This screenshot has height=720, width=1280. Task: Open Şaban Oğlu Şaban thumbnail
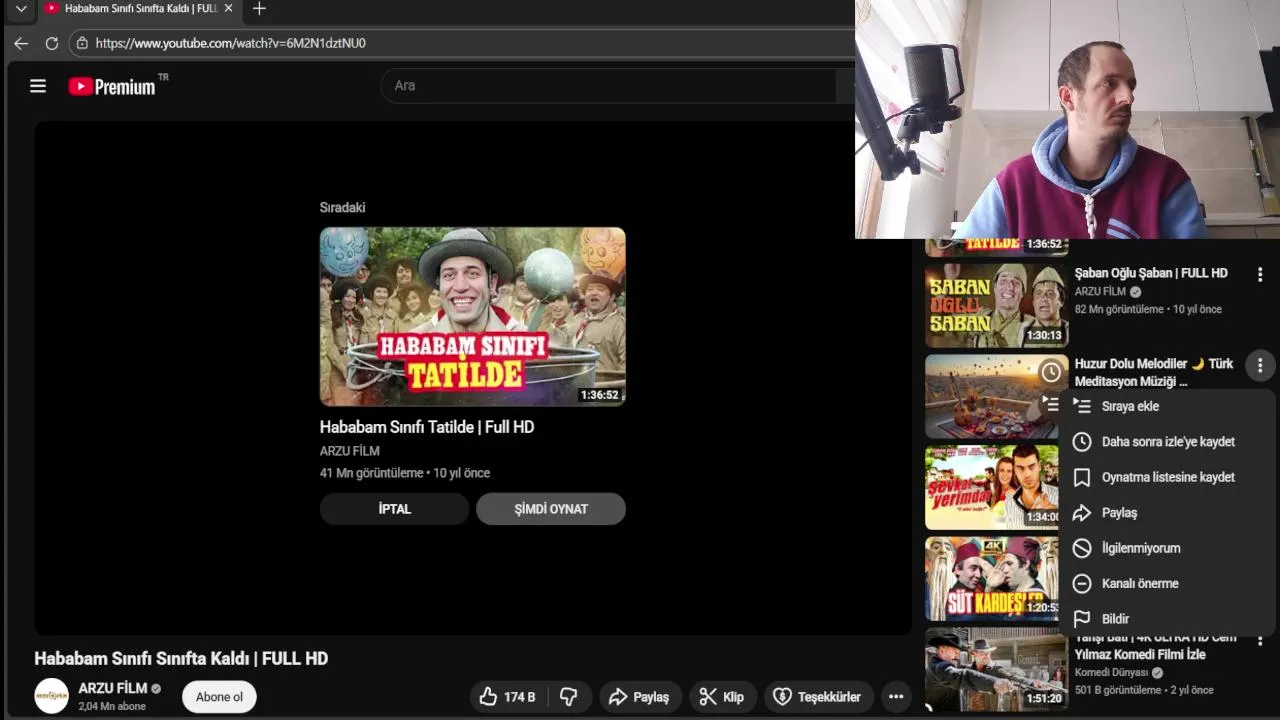pos(996,304)
